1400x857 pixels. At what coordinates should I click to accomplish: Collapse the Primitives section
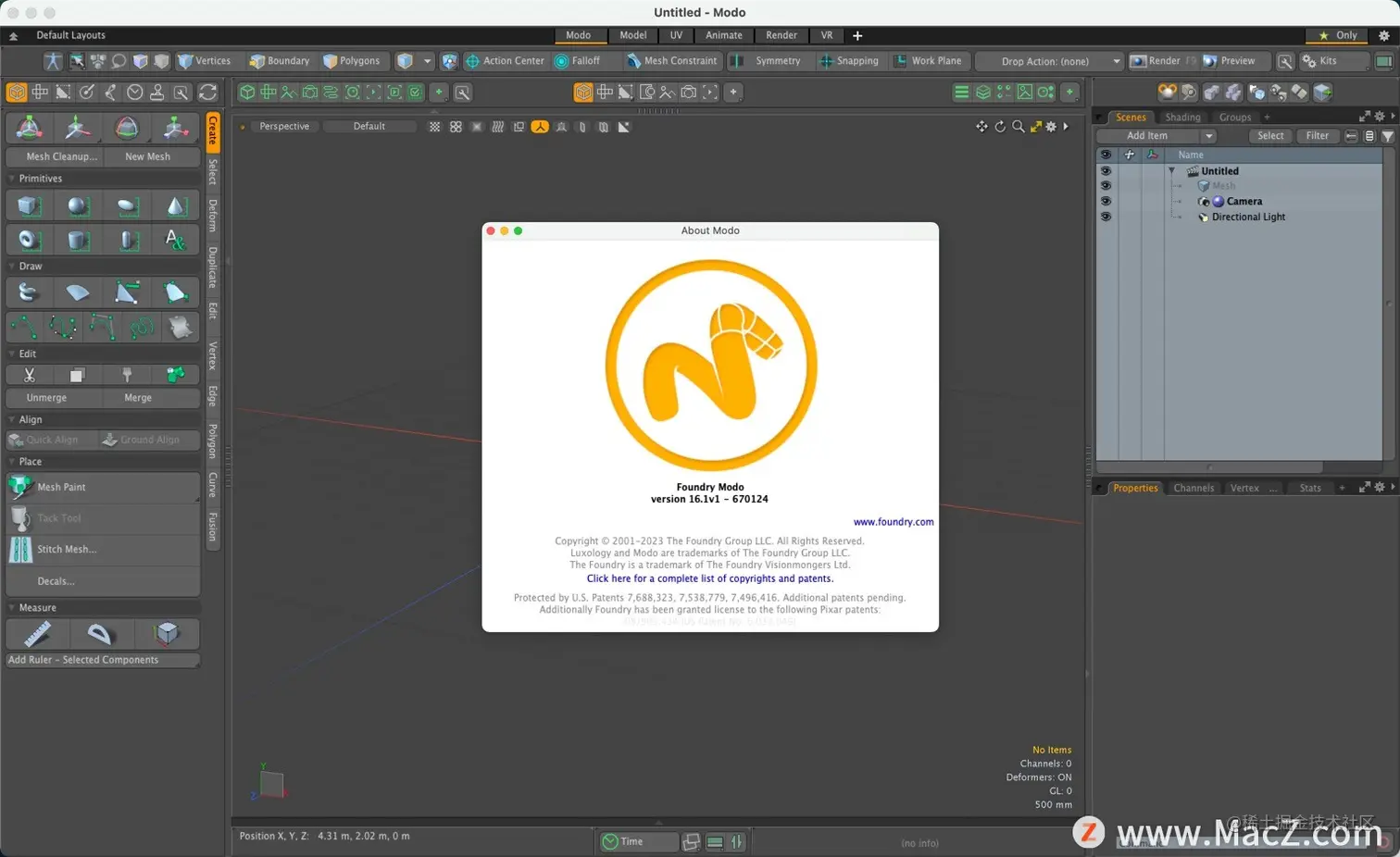tap(12, 179)
